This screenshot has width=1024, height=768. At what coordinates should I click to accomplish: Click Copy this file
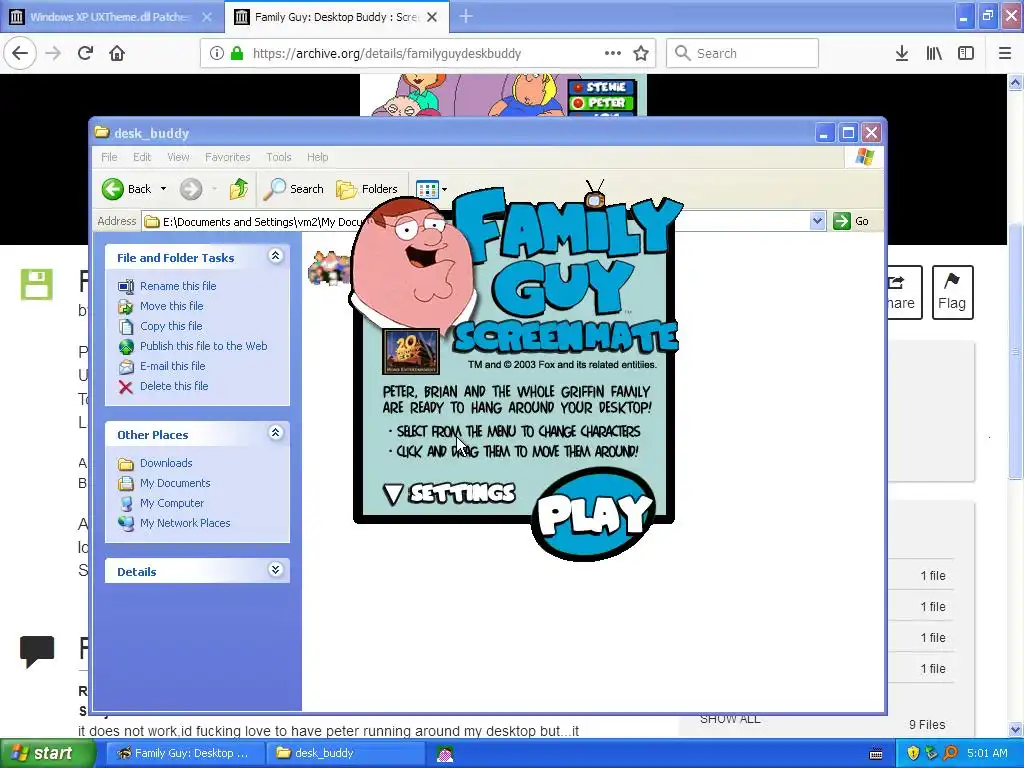click(x=171, y=326)
